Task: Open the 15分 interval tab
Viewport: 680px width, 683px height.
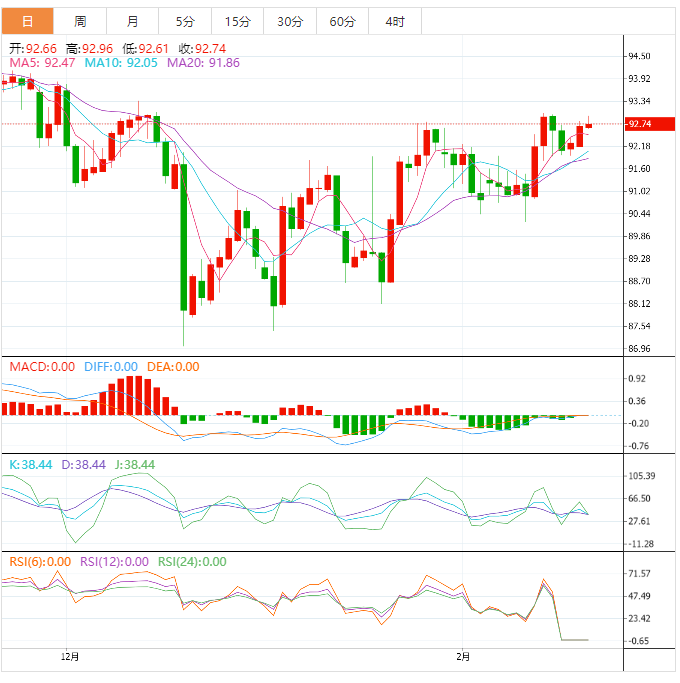Action: 237,21
